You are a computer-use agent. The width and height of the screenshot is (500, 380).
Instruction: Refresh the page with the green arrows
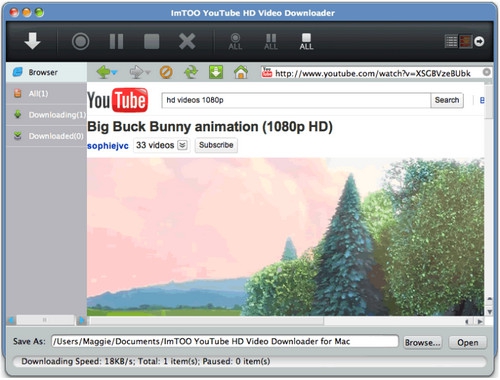[191, 72]
